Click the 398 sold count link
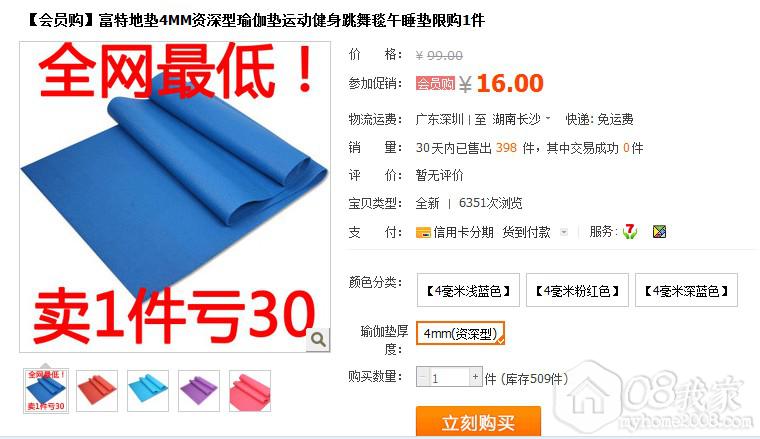Viewport: 760px width, 439px height. [x=506, y=148]
